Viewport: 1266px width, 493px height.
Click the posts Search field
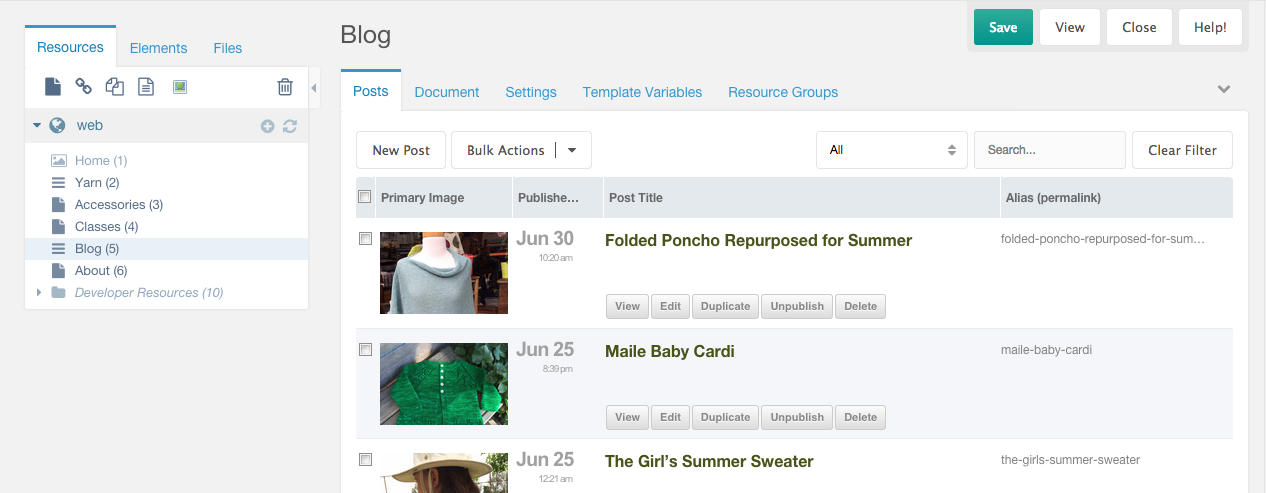[x=1049, y=150]
